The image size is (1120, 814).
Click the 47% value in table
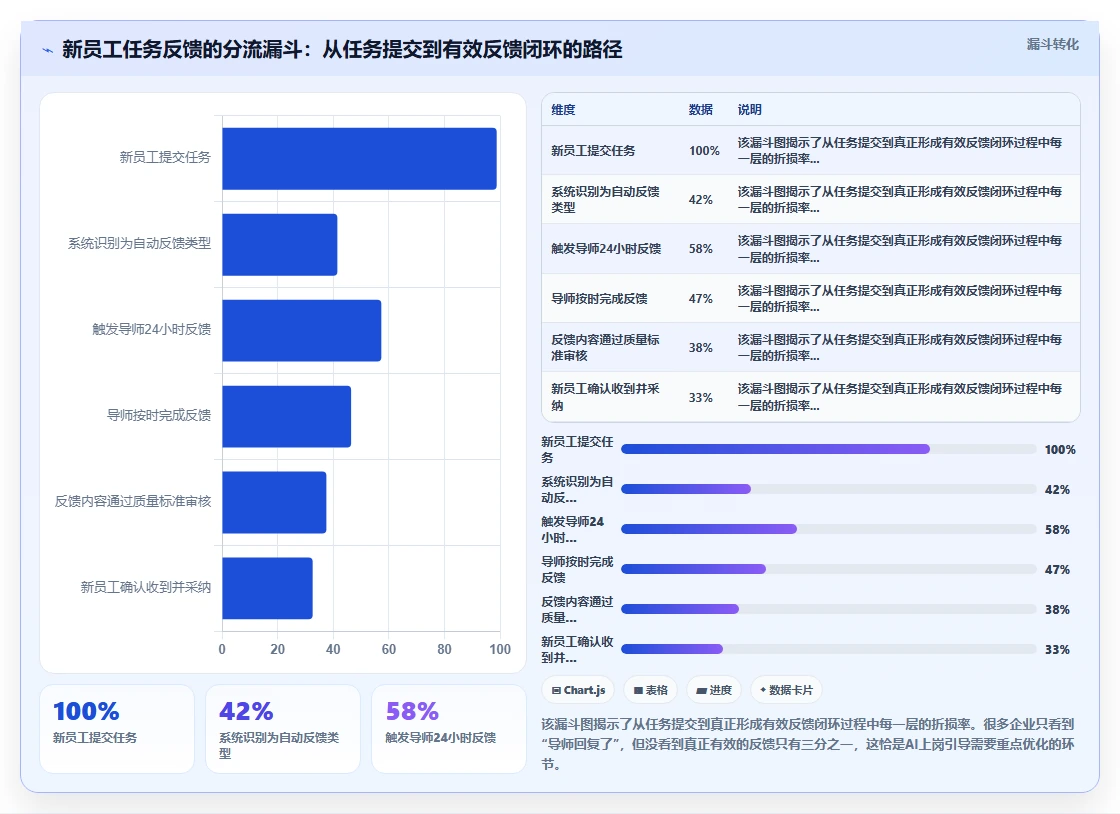point(701,298)
